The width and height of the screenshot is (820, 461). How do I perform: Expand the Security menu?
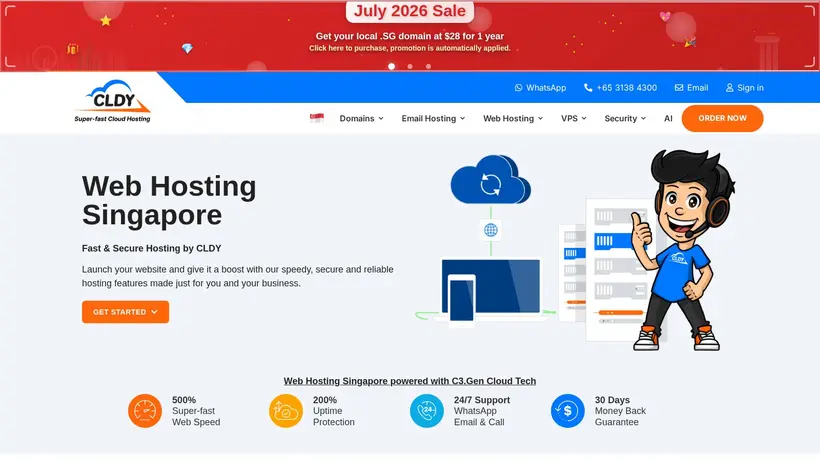point(625,119)
